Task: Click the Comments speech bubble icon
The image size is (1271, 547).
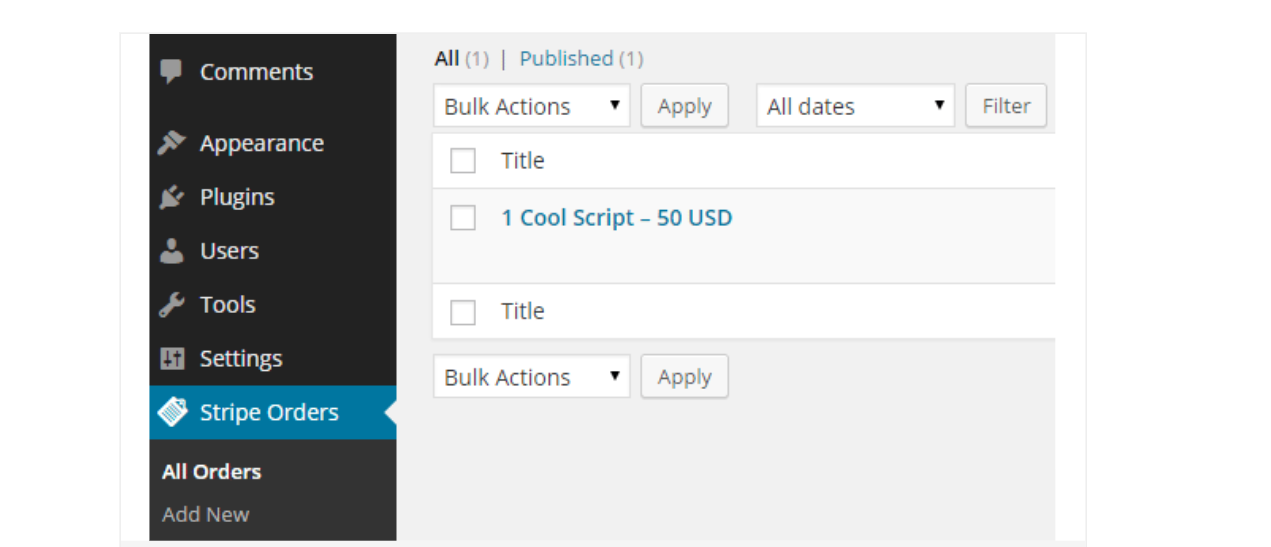Action: click(x=172, y=72)
